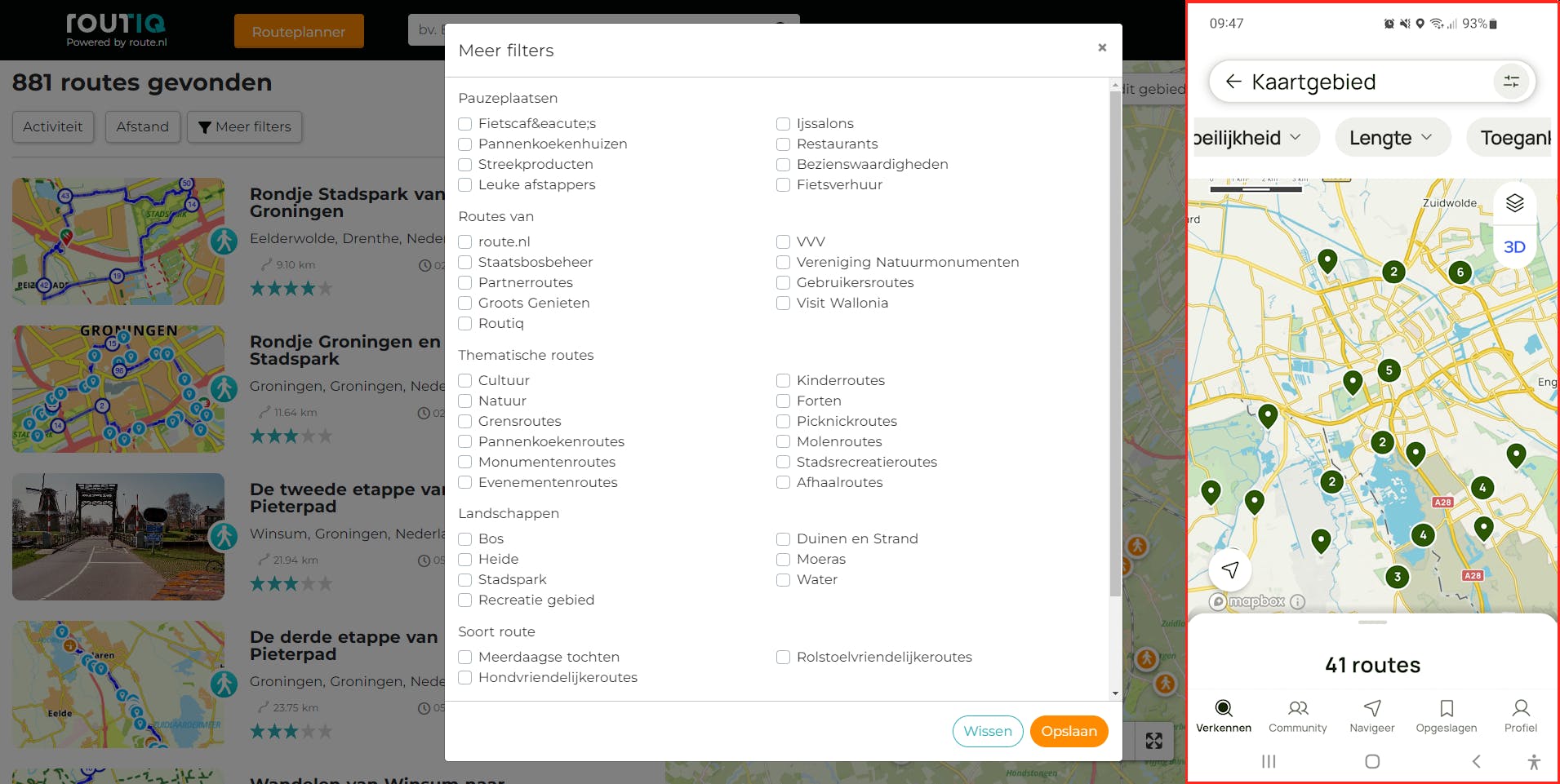
Task: Click the Opslaan button
Action: click(x=1069, y=731)
